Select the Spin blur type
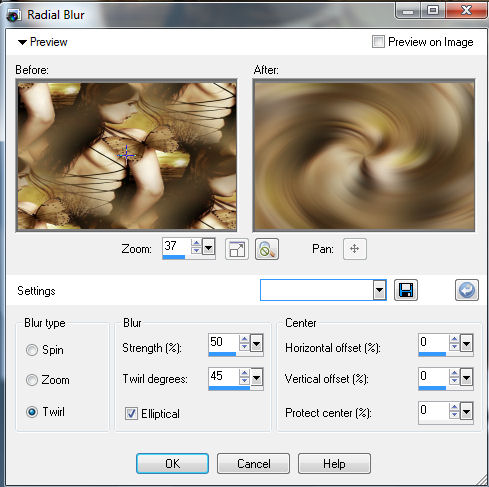The height and width of the screenshot is (487, 489). point(32,350)
